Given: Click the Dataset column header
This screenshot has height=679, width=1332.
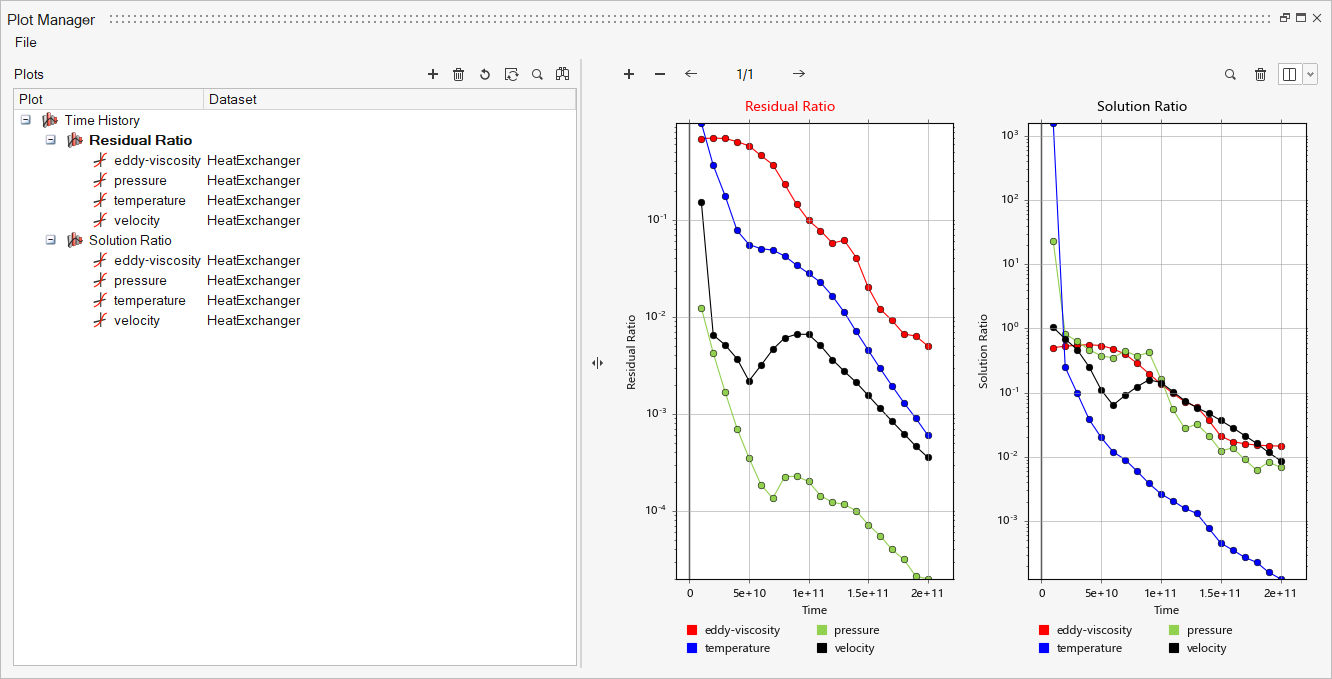Looking at the screenshot, I should click(233, 99).
